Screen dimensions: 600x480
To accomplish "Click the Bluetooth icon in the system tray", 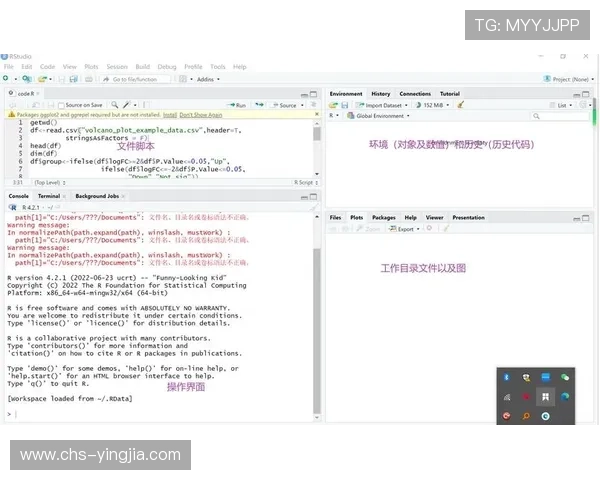I will point(508,378).
